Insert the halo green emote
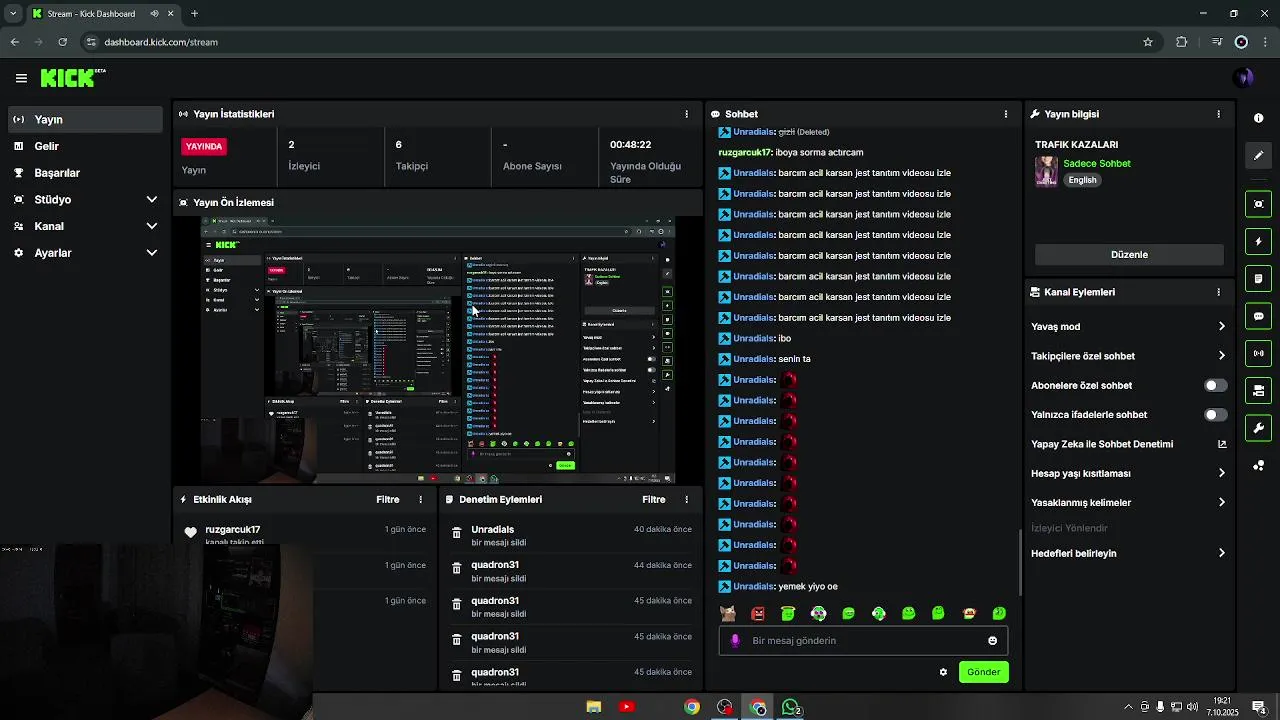 788,613
